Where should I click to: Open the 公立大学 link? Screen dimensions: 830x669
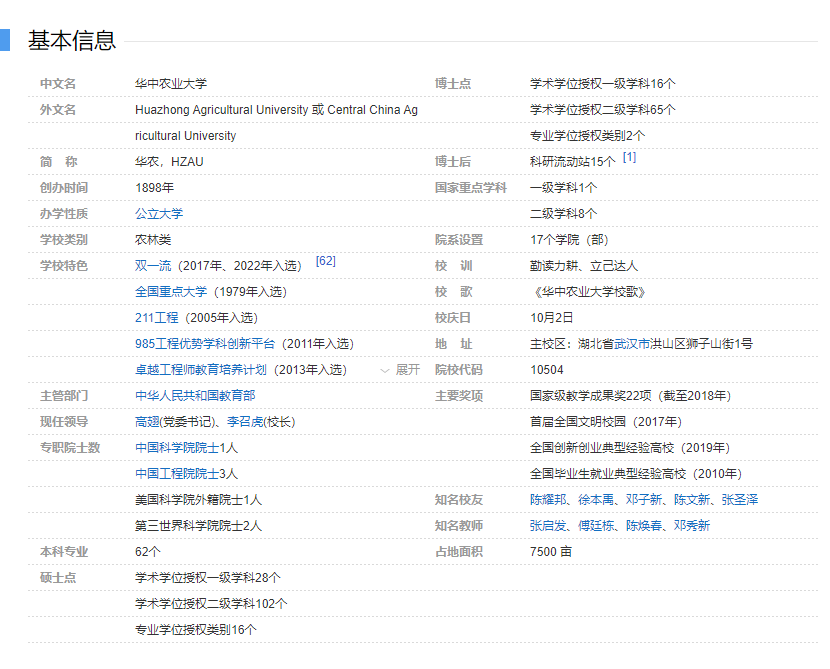(159, 214)
